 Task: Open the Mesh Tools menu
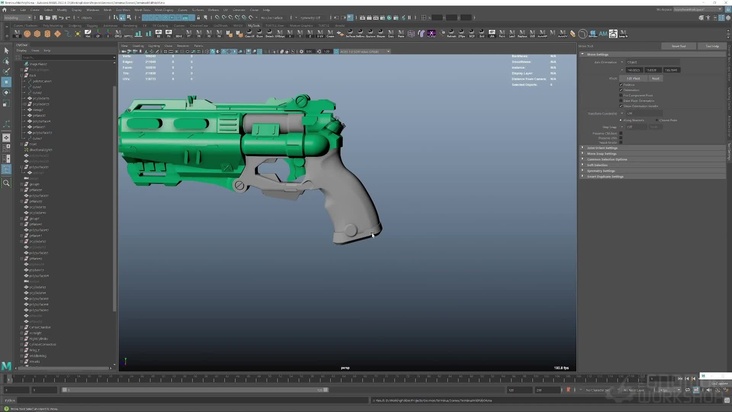[142, 10]
